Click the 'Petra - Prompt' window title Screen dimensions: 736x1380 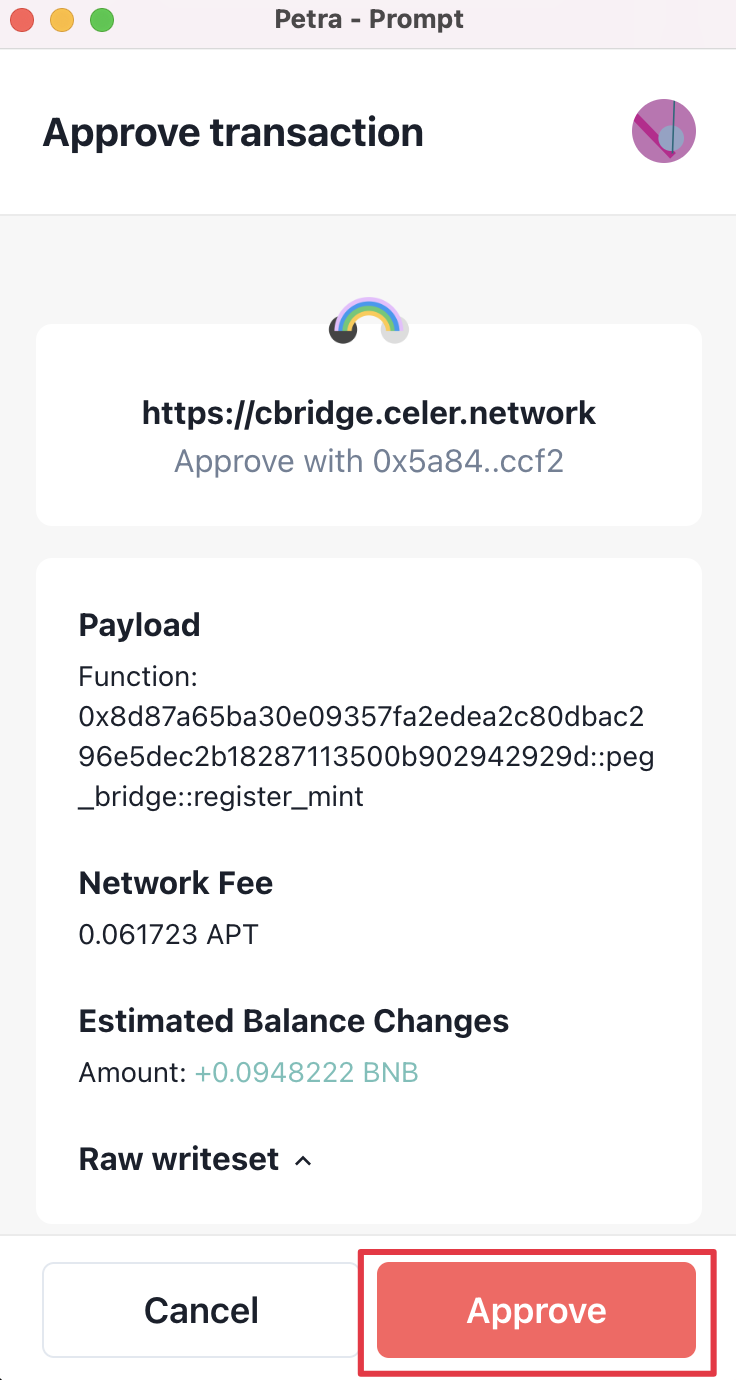tap(369, 19)
